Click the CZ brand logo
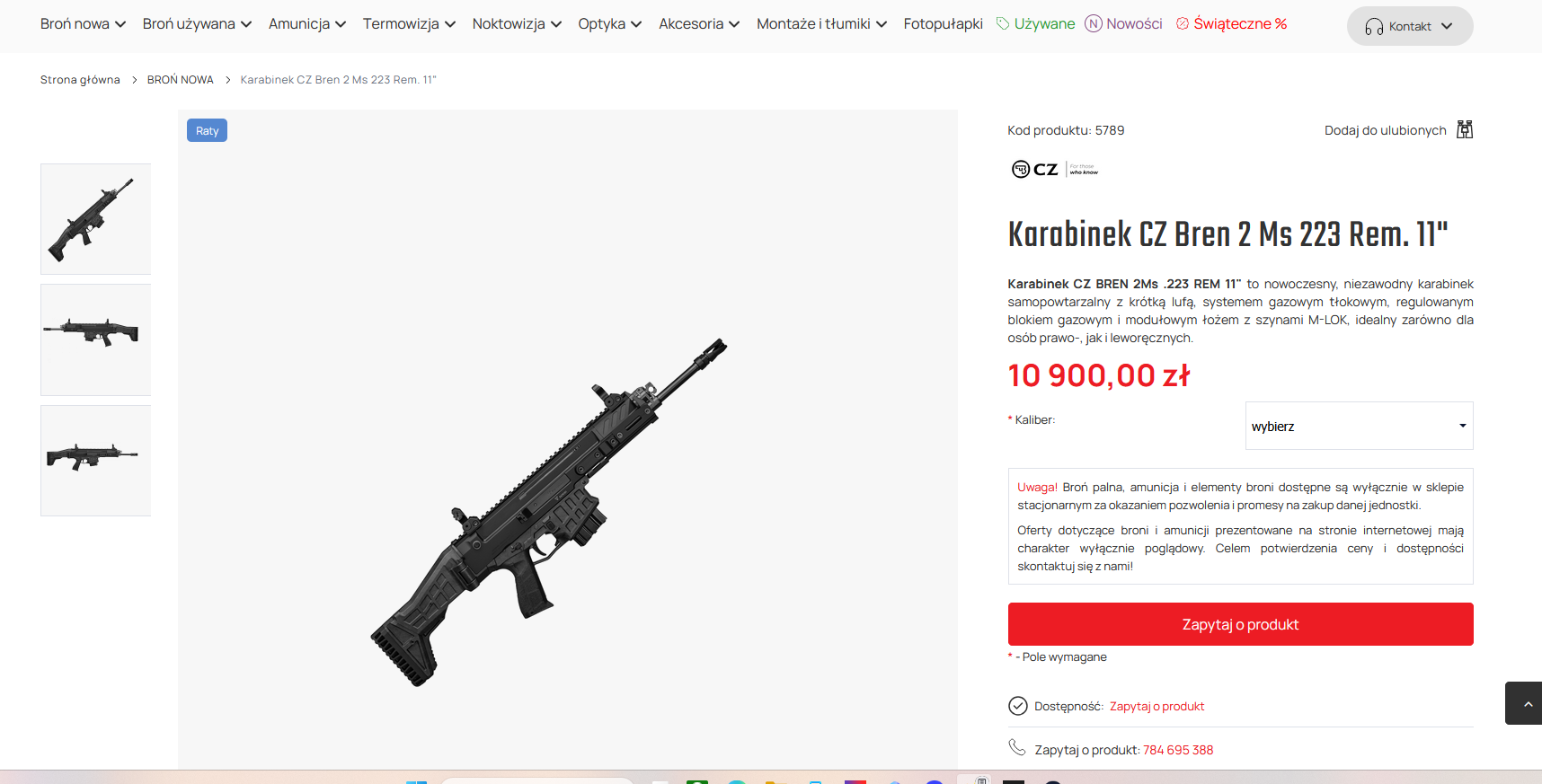Viewport: 1542px width, 784px height. coord(1055,169)
